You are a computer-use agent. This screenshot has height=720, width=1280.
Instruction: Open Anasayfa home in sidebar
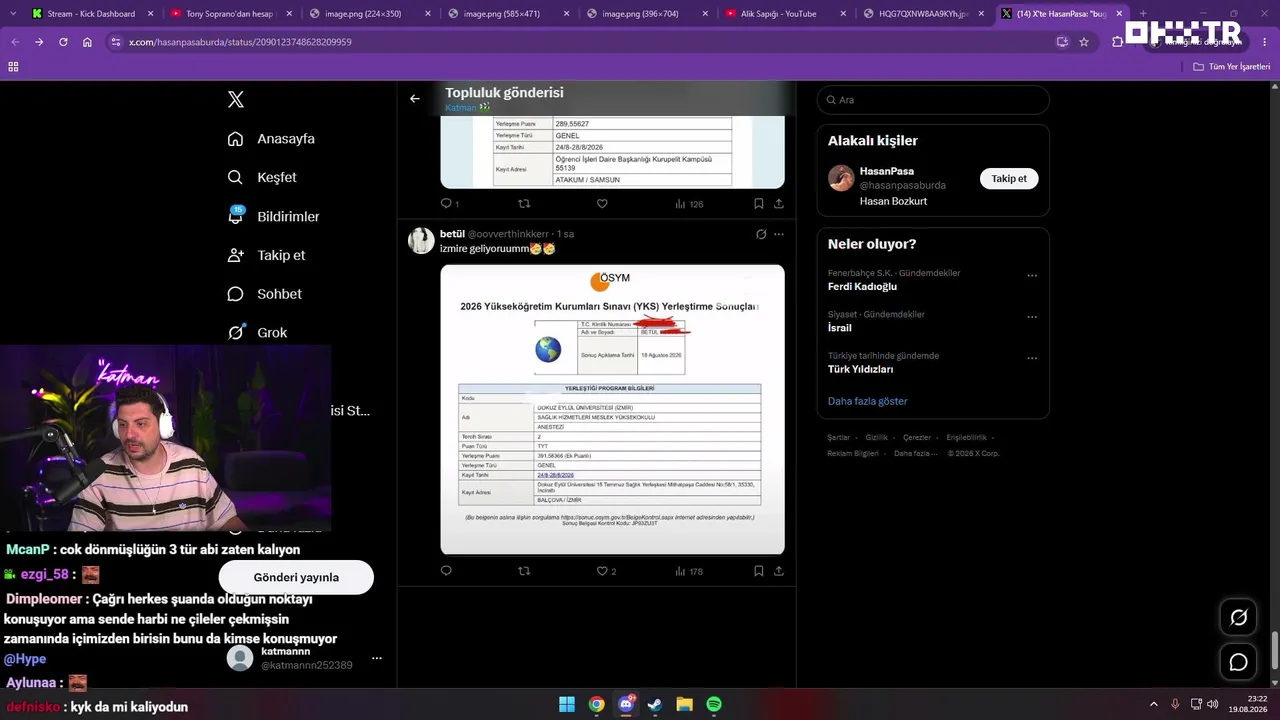(271, 139)
